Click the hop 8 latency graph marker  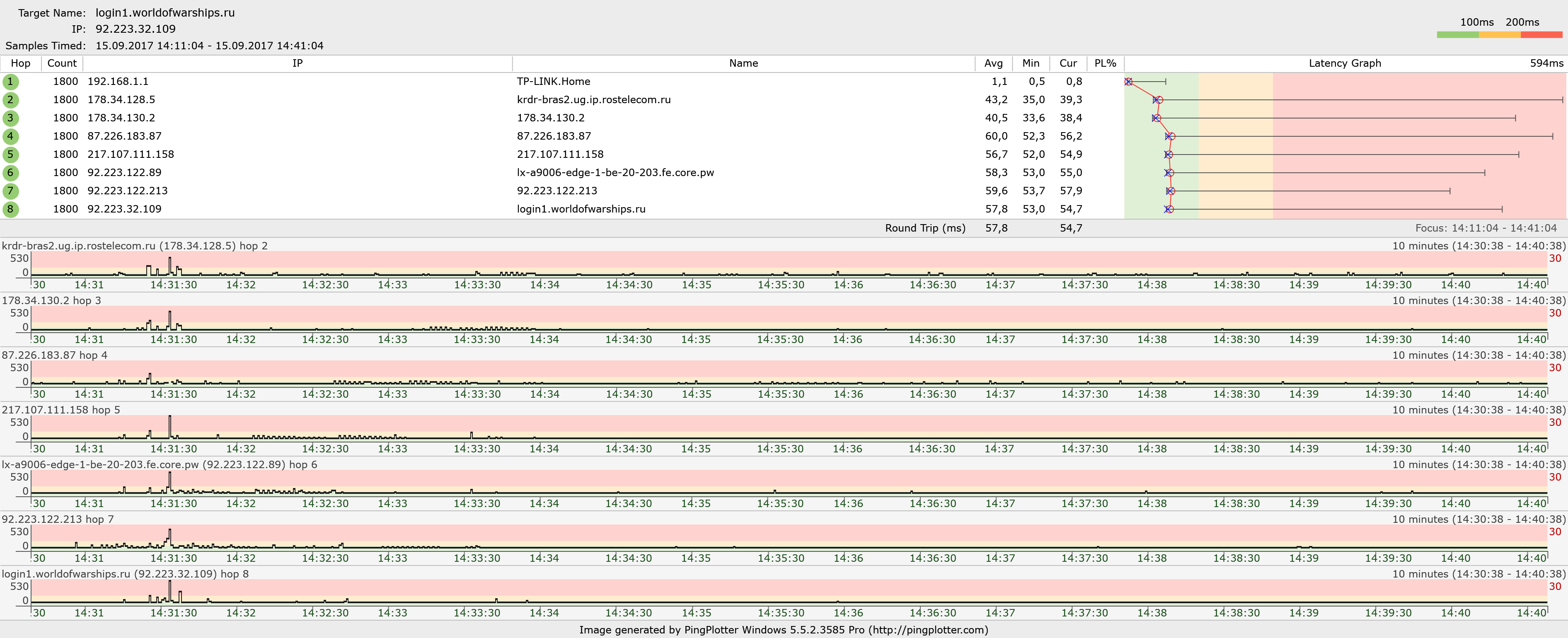(1169, 209)
